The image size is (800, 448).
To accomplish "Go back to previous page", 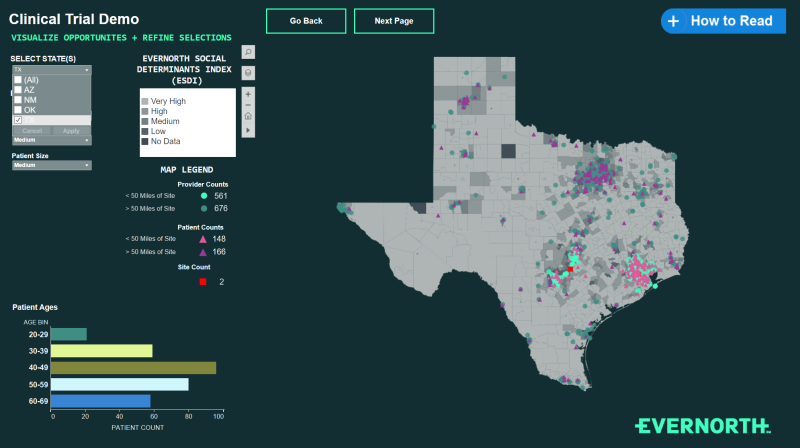I will coord(306,21).
